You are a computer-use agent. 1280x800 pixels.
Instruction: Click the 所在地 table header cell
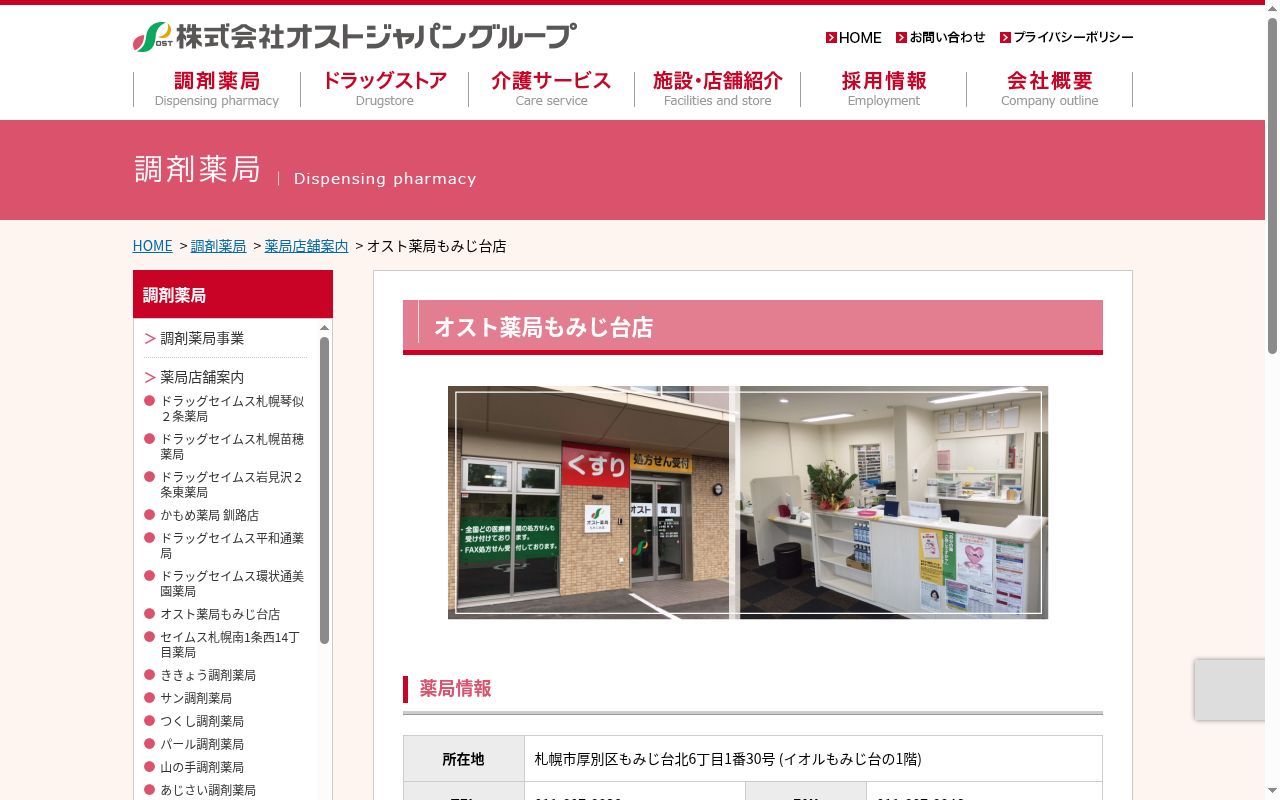463,759
